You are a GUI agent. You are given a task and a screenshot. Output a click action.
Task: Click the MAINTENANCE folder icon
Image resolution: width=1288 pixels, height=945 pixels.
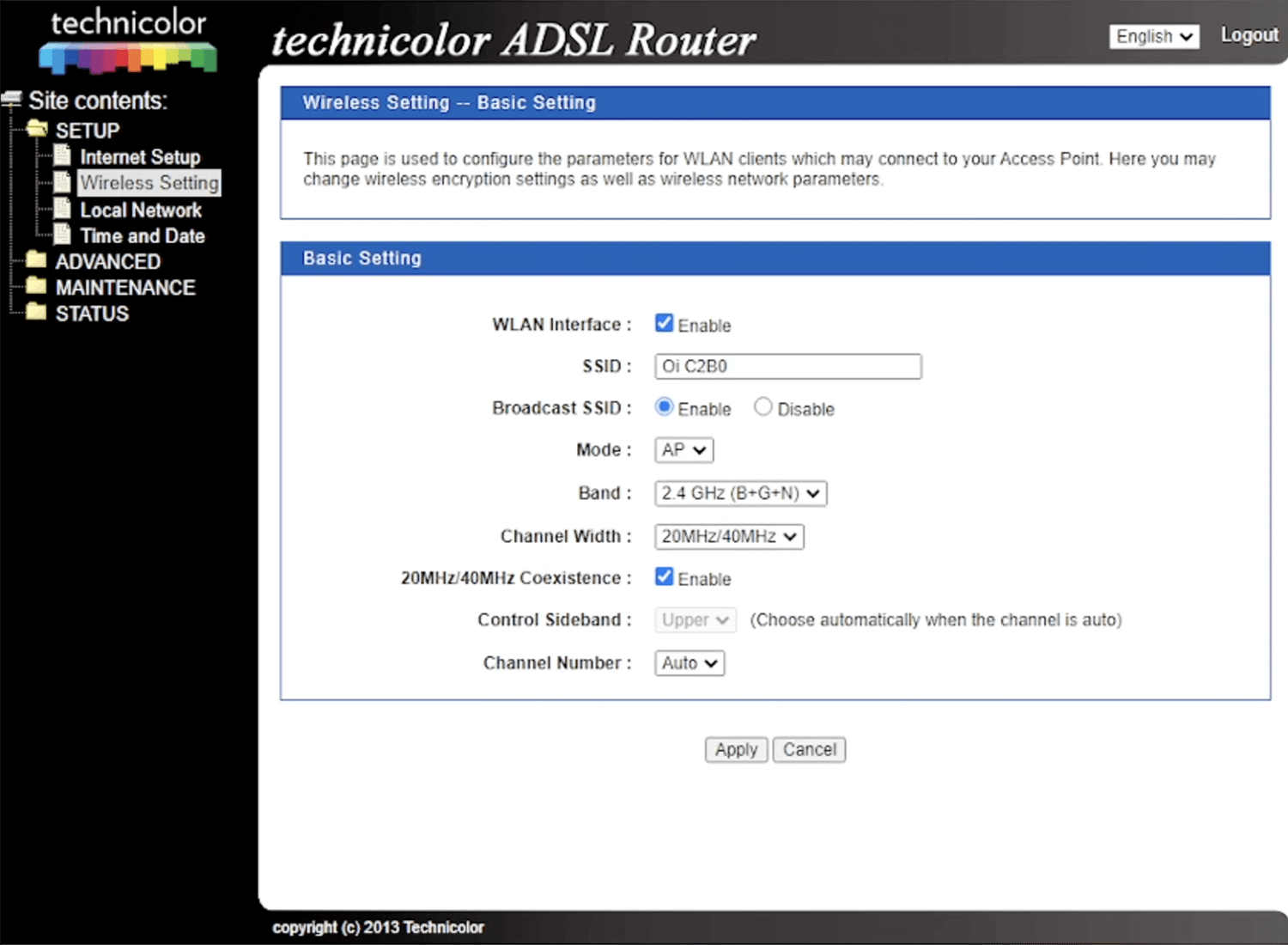[36, 286]
